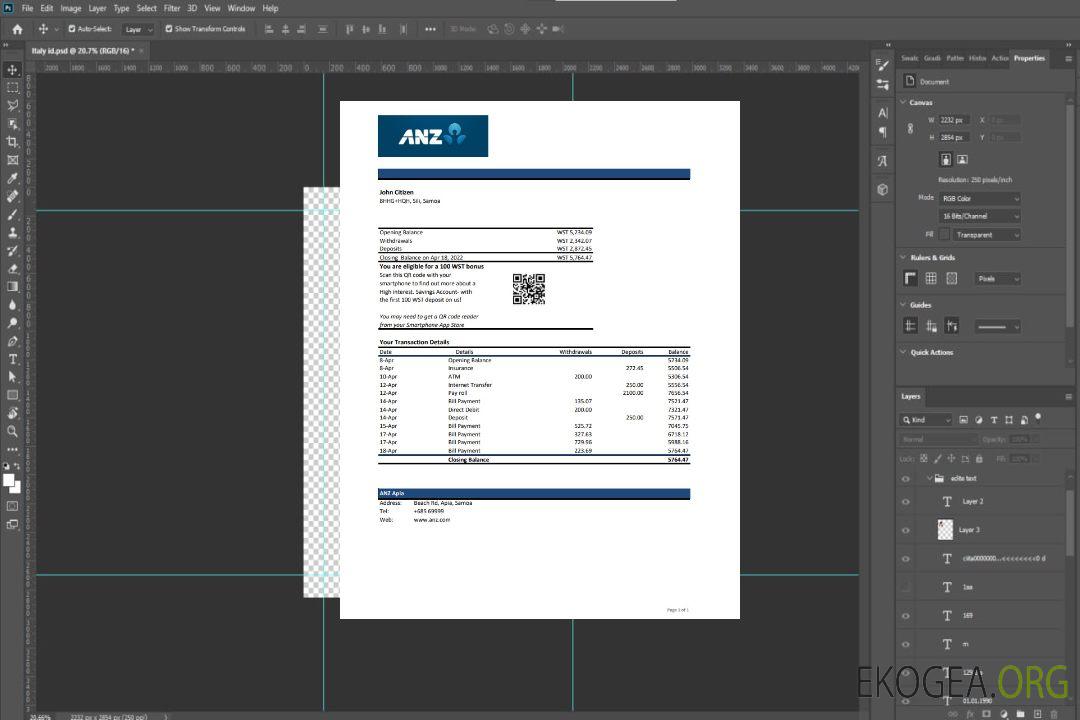Open the Window menu

pyautogui.click(x=241, y=8)
